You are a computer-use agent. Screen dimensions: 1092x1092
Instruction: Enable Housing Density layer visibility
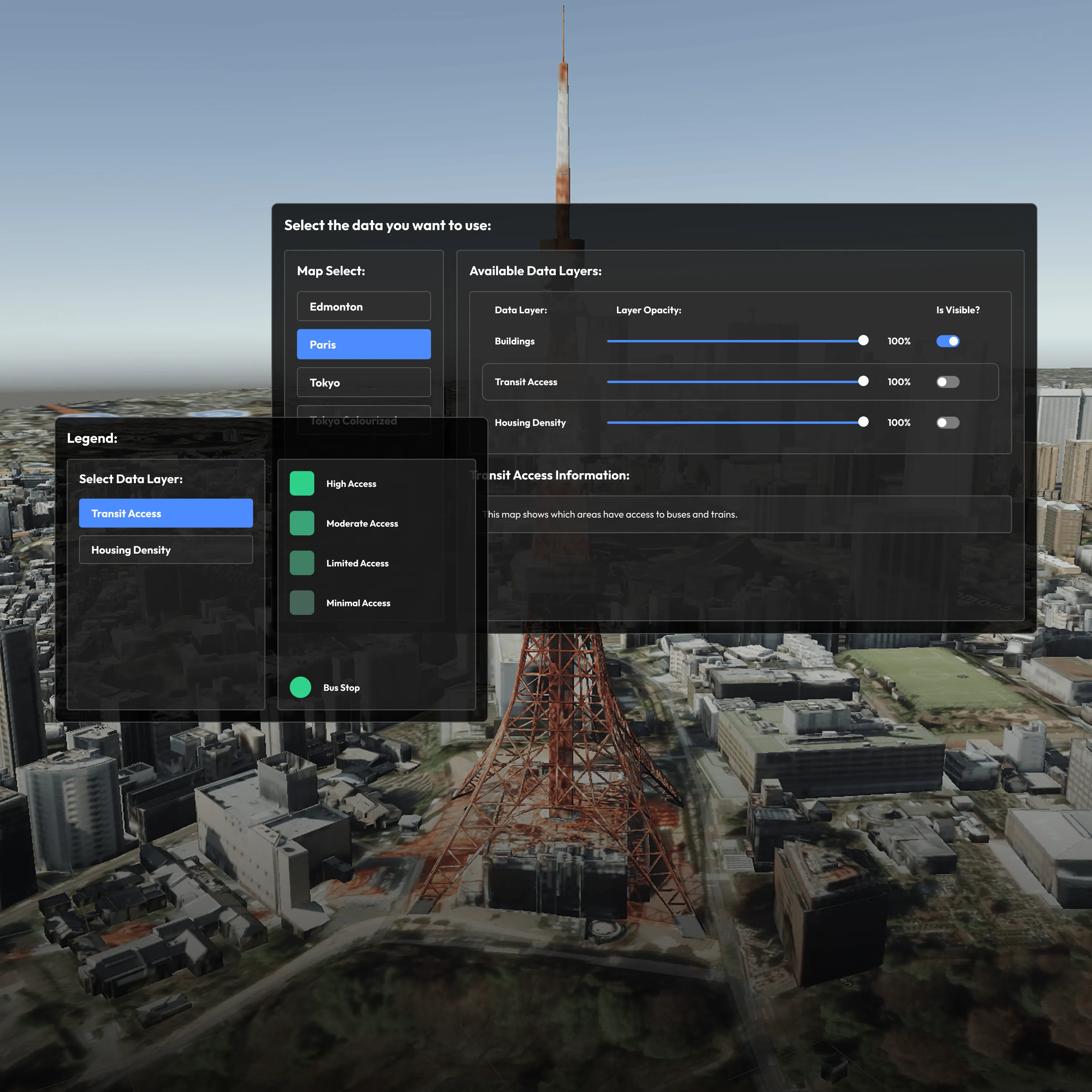coord(947,423)
